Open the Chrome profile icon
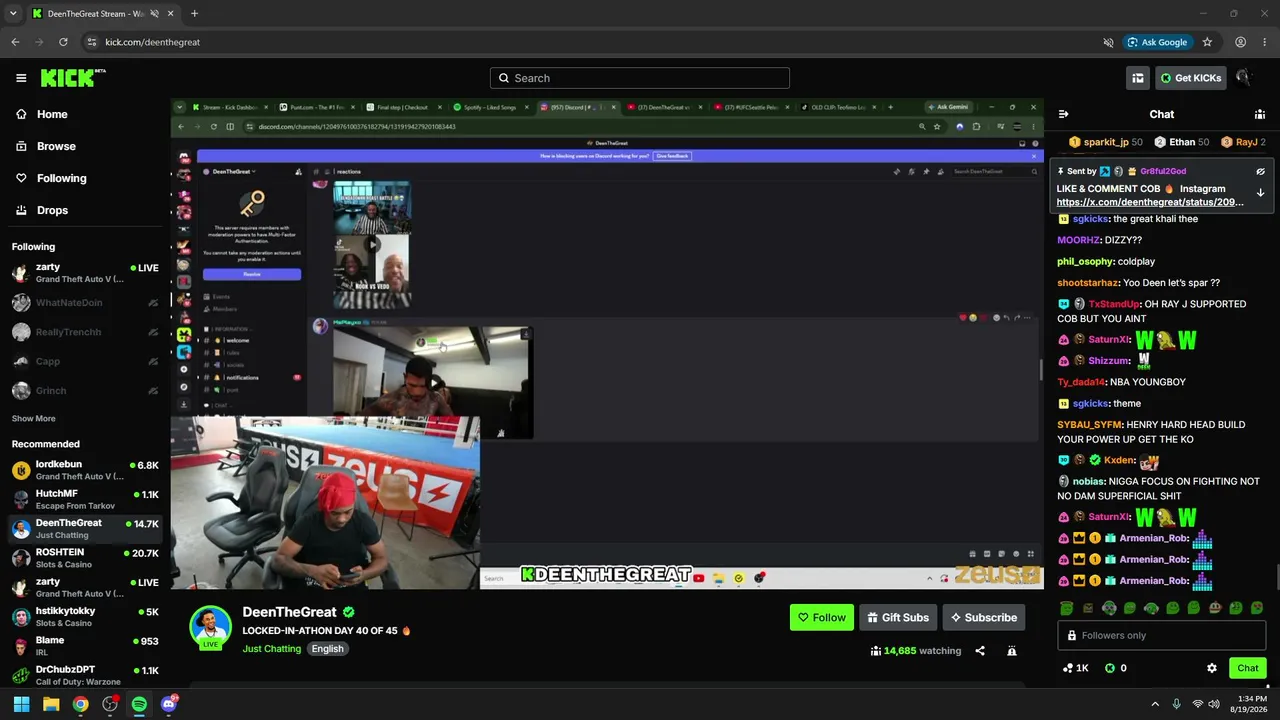Image resolution: width=1280 pixels, height=720 pixels. 1240,42
